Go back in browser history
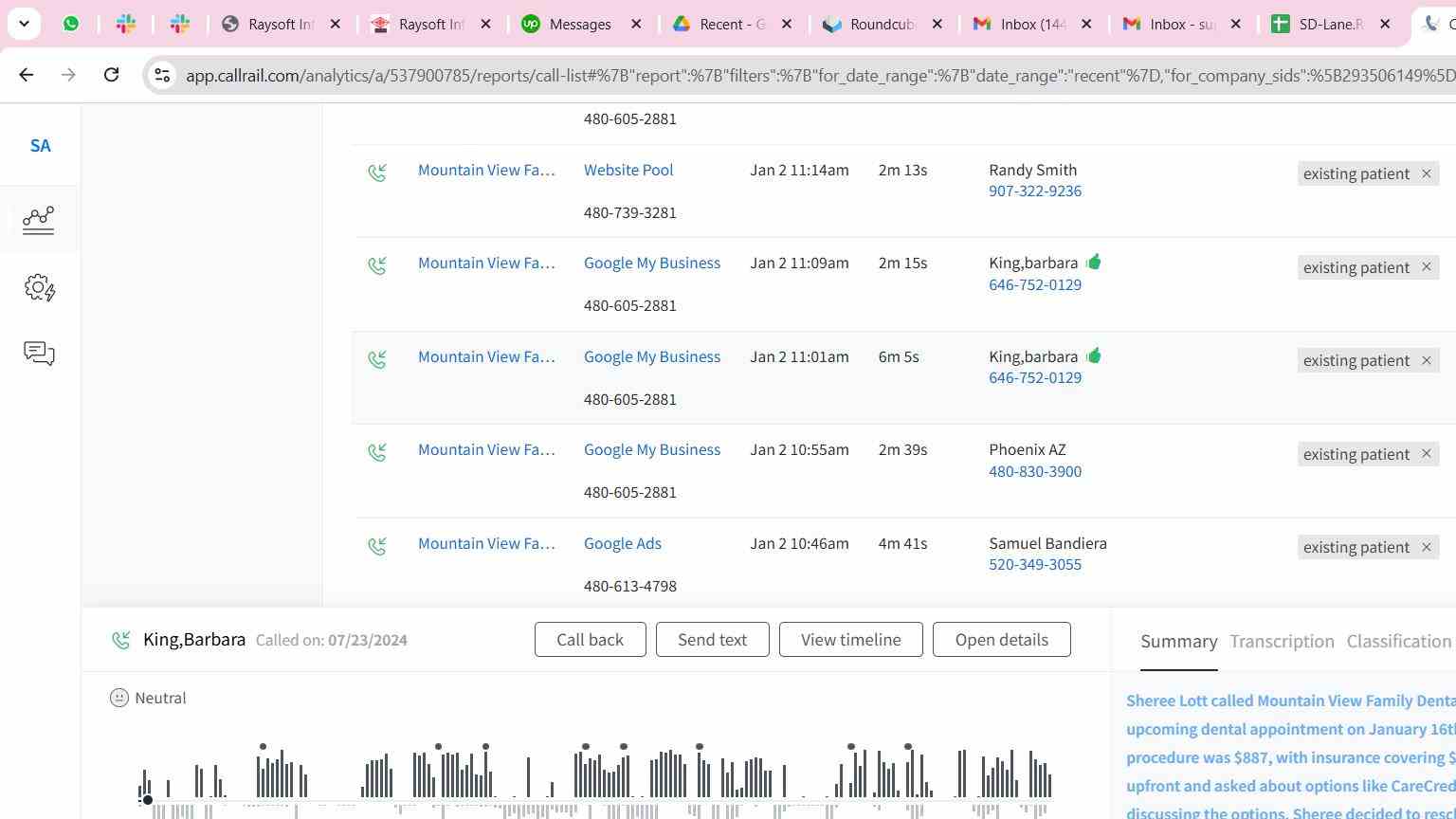 (26, 75)
